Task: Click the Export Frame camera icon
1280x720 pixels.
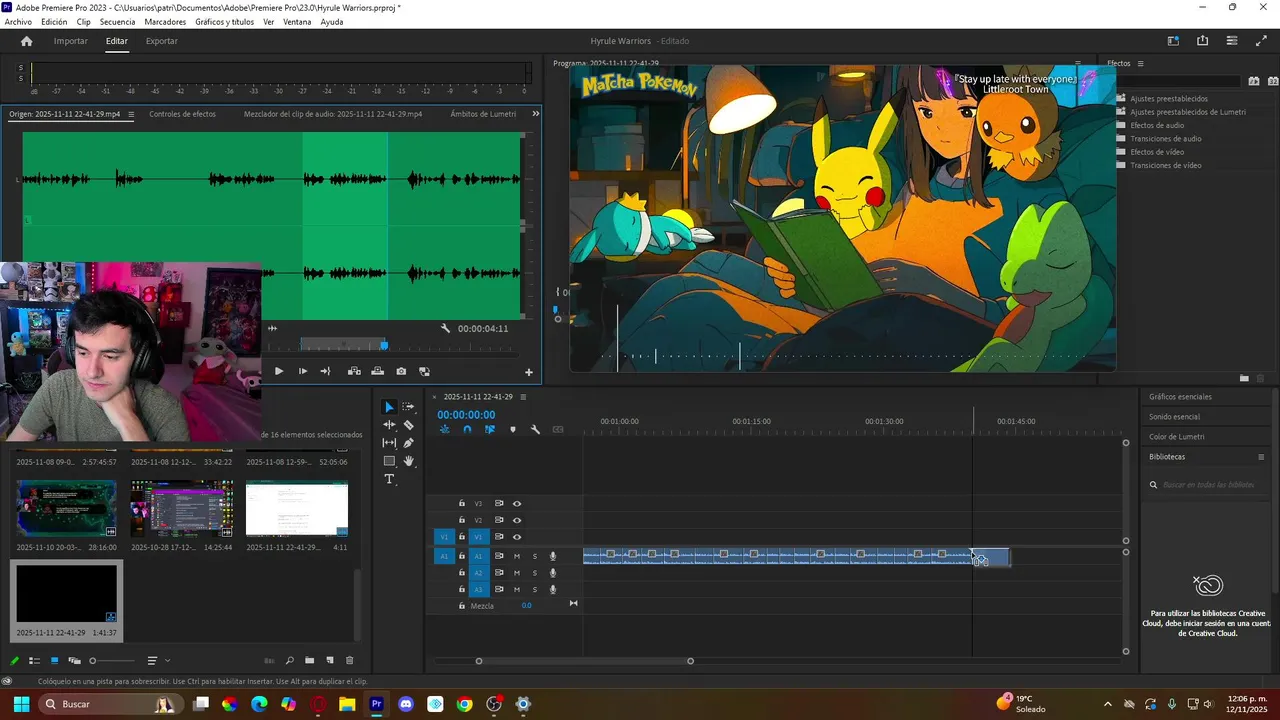Action: [401, 371]
